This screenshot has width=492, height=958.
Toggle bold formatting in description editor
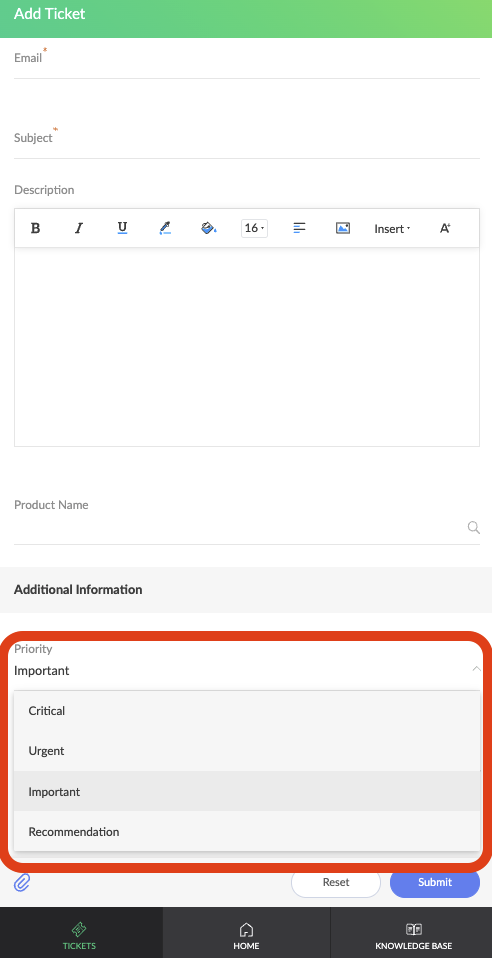(35, 229)
